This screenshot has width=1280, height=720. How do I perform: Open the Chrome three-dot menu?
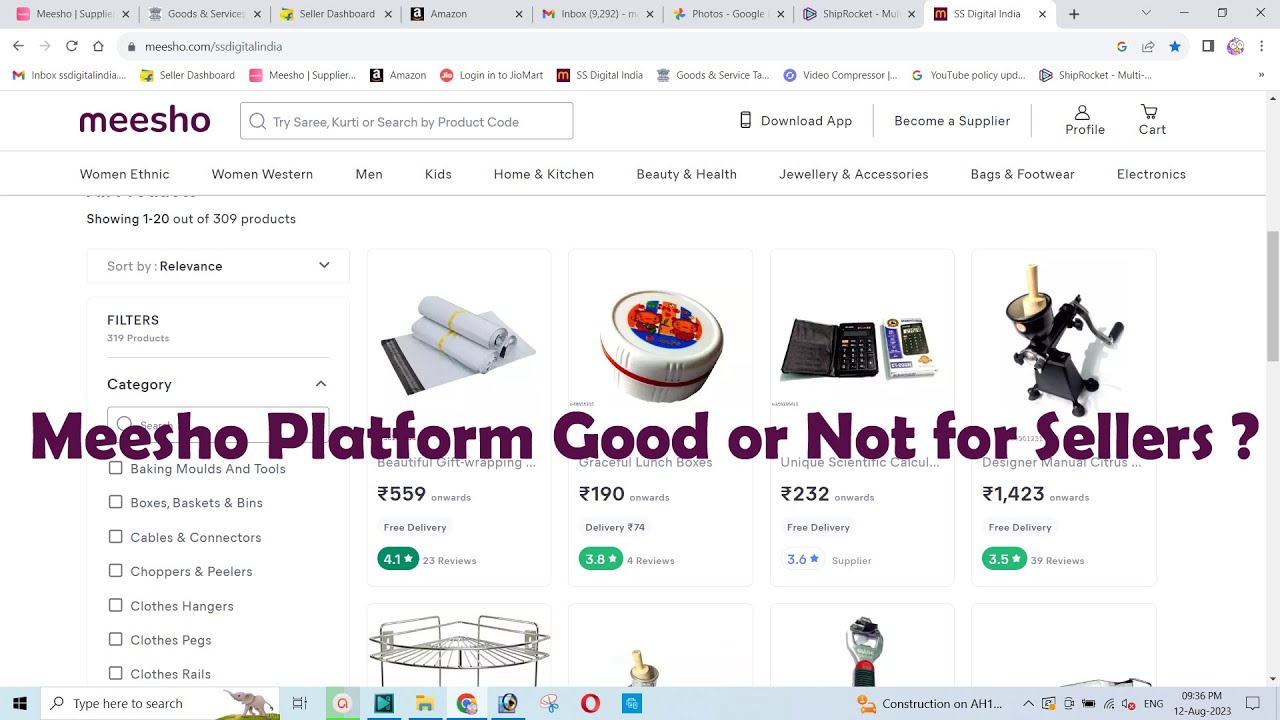click(x=1262, y=46)
